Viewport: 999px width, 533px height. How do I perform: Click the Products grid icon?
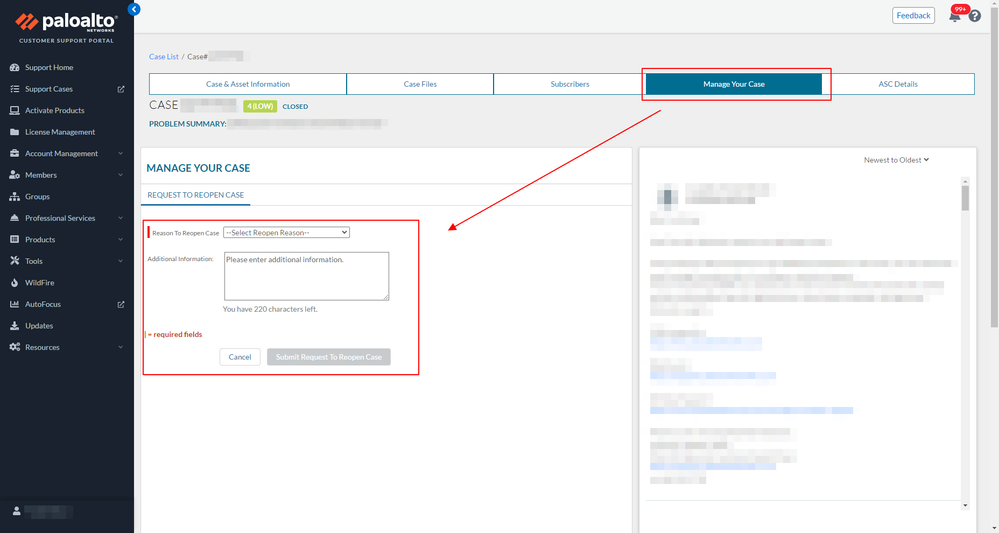(14, 239)
